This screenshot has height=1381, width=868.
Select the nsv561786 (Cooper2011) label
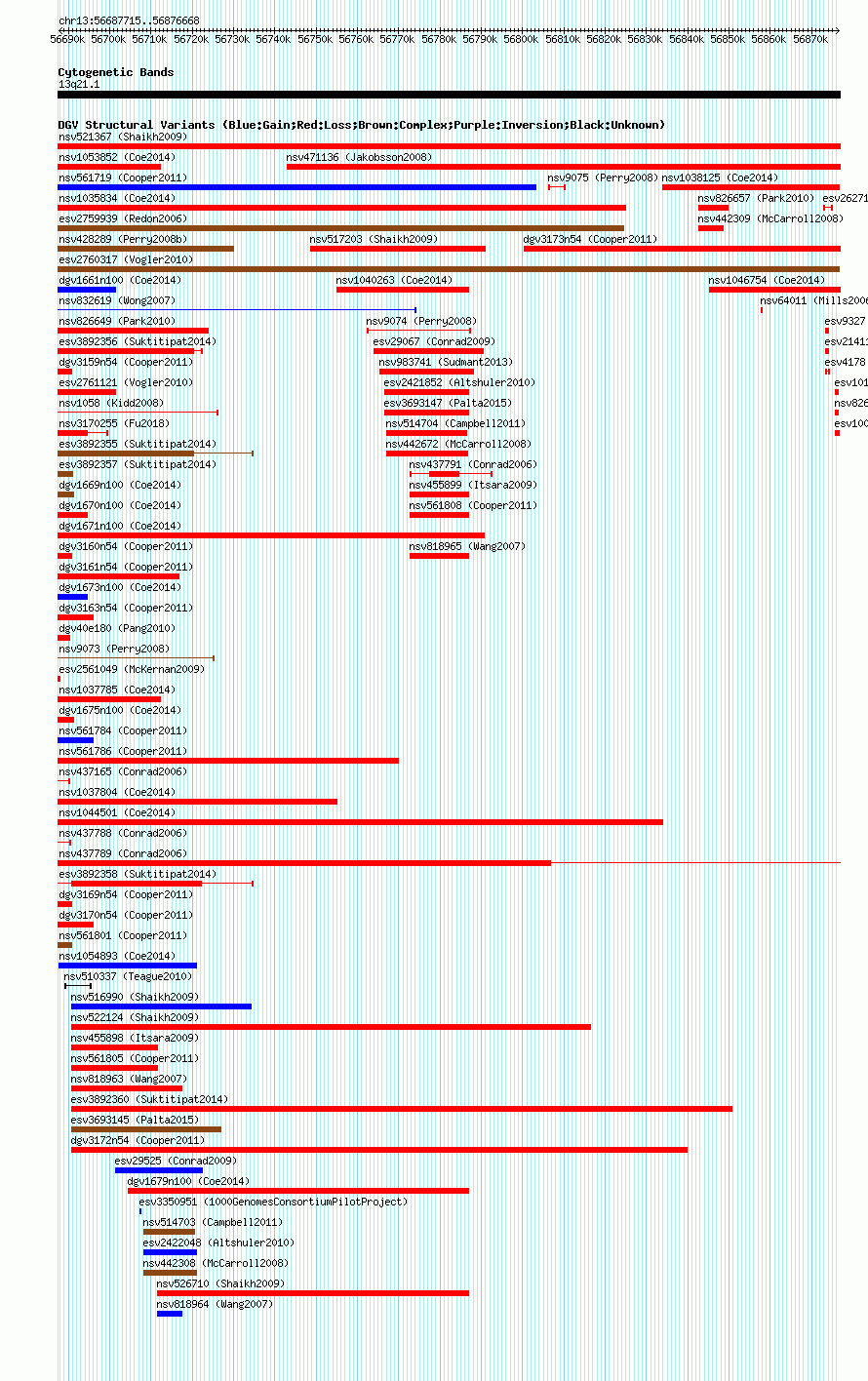pos(123,751)
